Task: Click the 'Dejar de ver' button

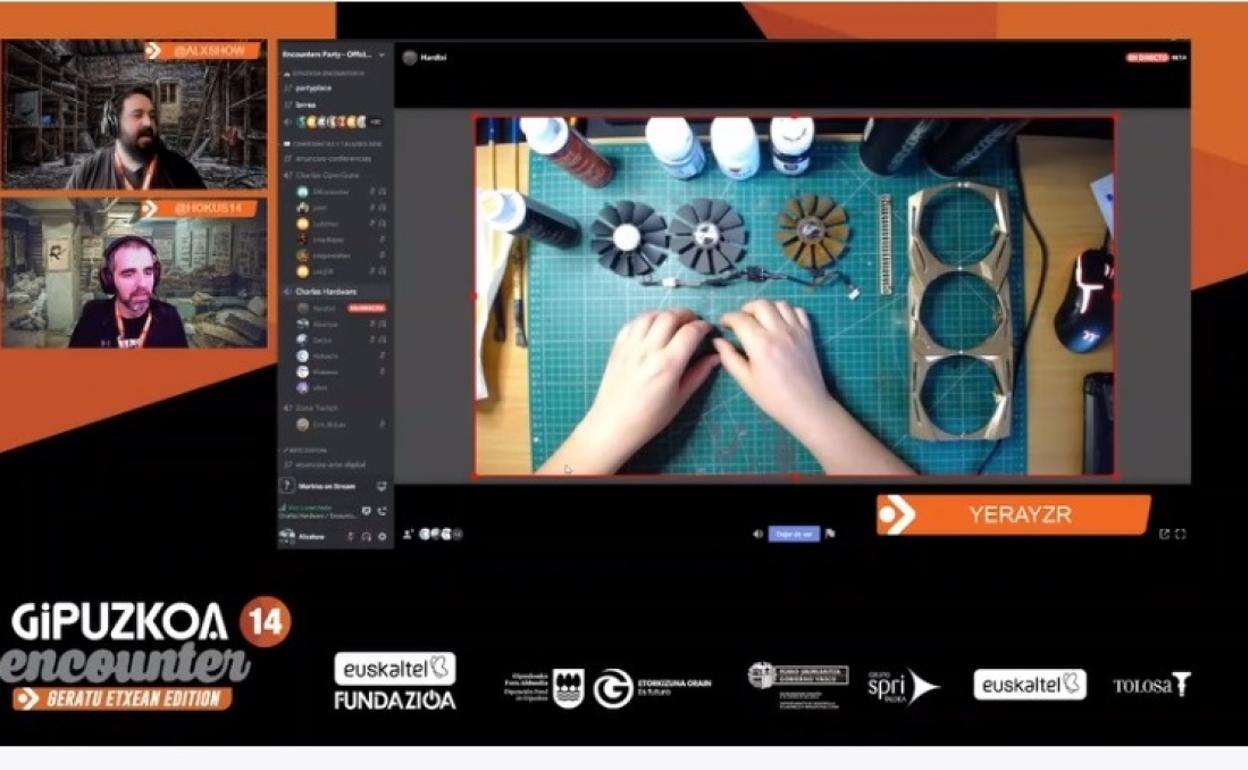Action: pos(794,534)
